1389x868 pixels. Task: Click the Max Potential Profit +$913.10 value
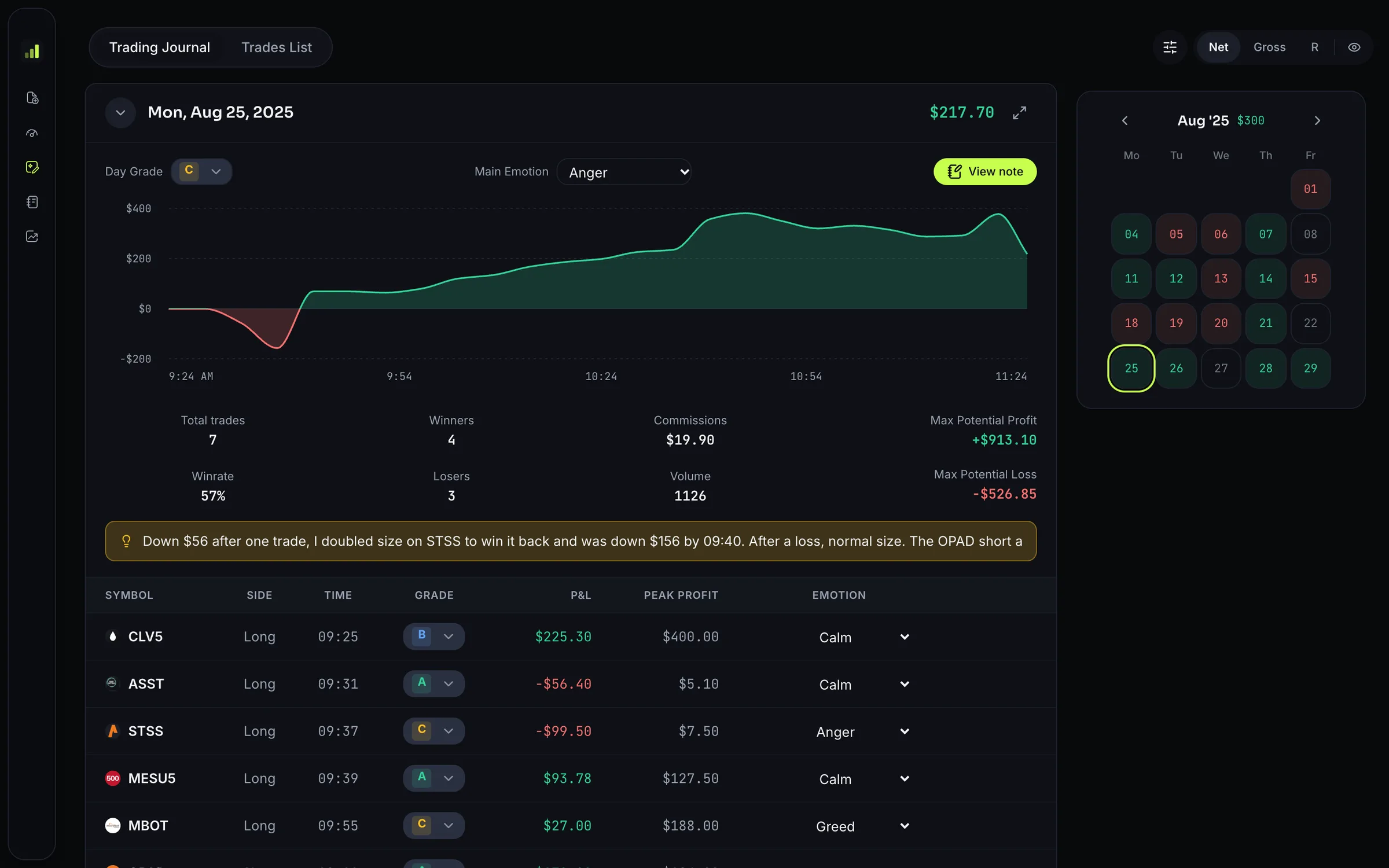(x=1004, y=440)
